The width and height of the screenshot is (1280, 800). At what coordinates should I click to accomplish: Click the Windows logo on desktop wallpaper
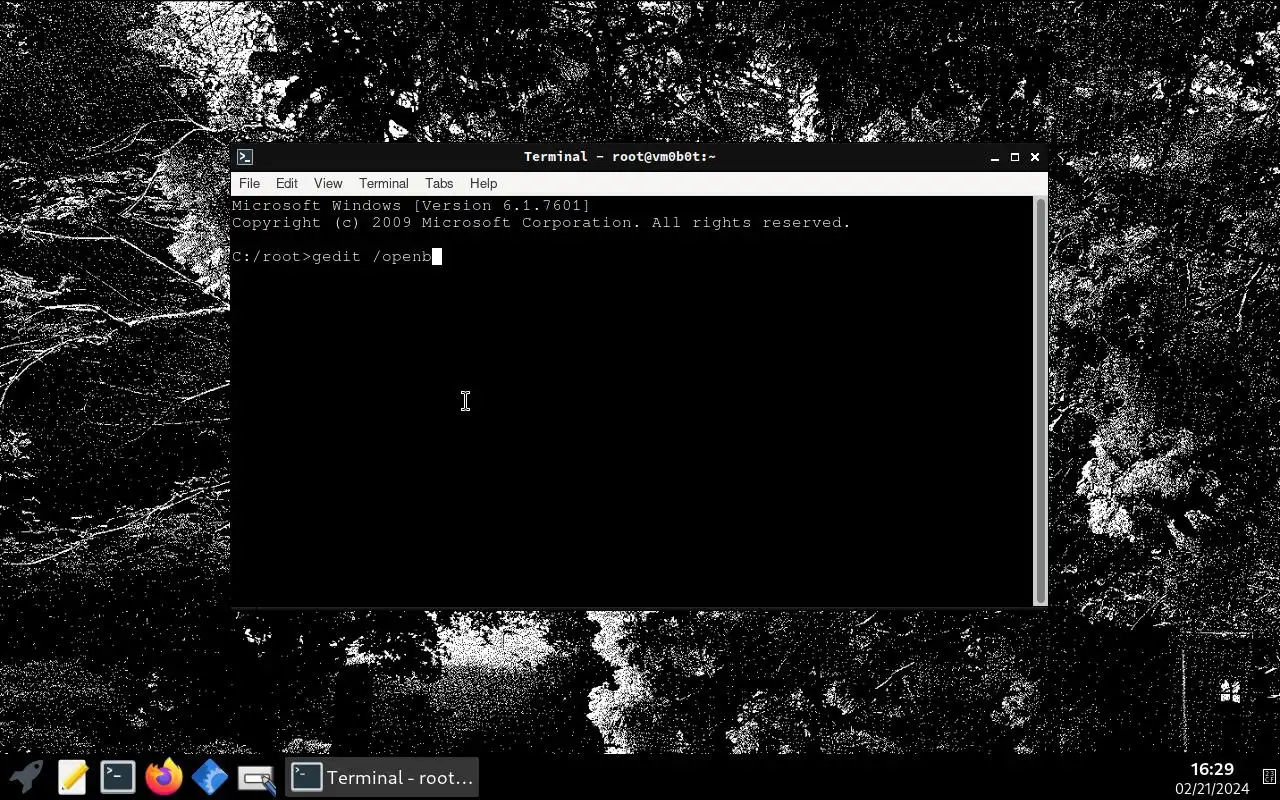pos(1230,692)
